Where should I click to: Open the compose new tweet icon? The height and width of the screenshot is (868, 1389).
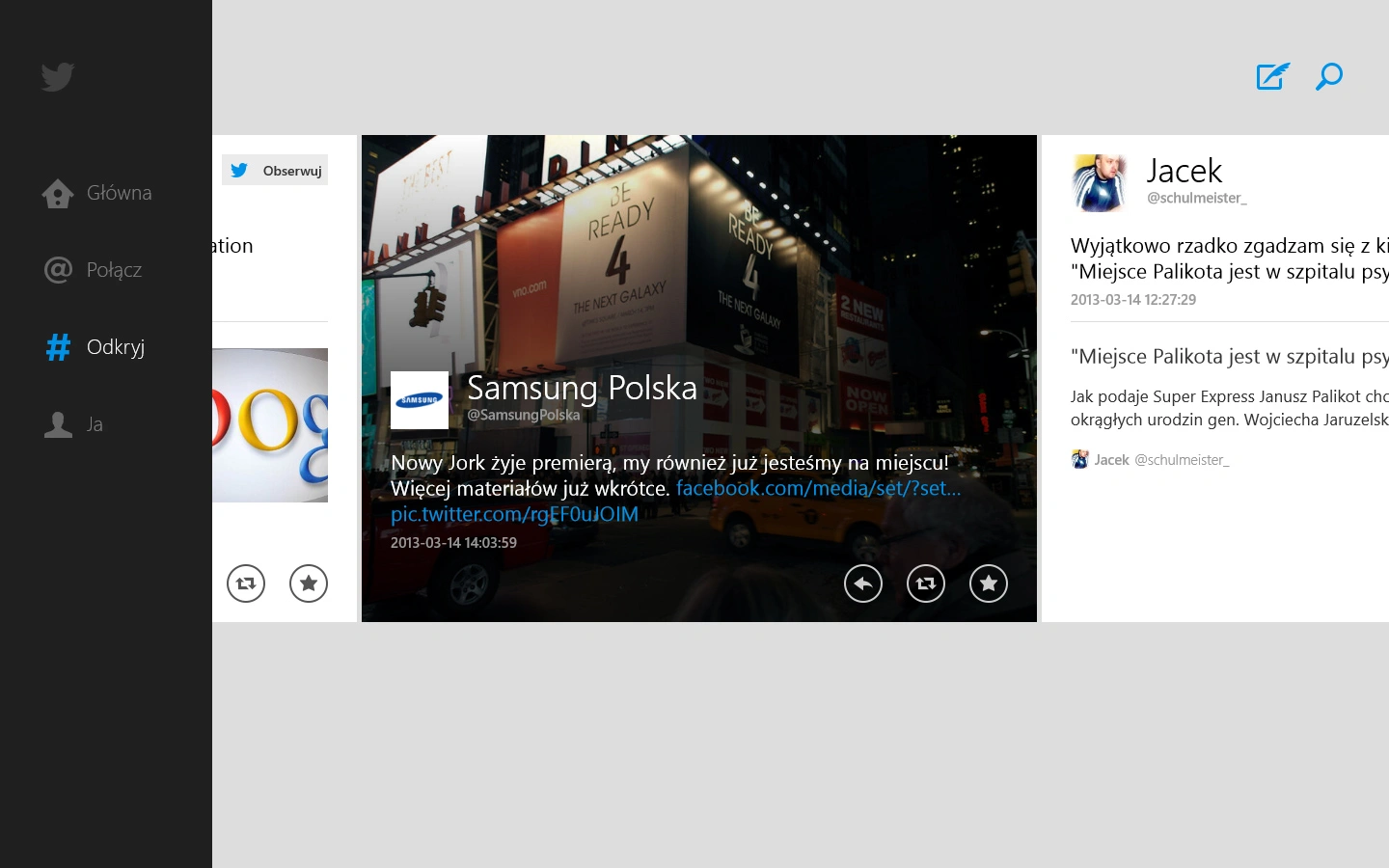pos(1272,76)
